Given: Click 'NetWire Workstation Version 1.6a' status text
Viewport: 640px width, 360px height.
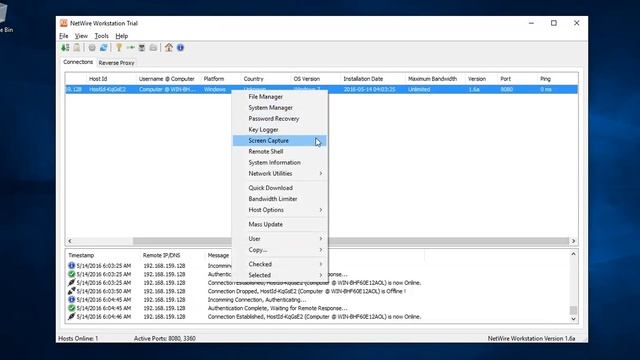Looking at the screenshot, I should coord(531,338).
